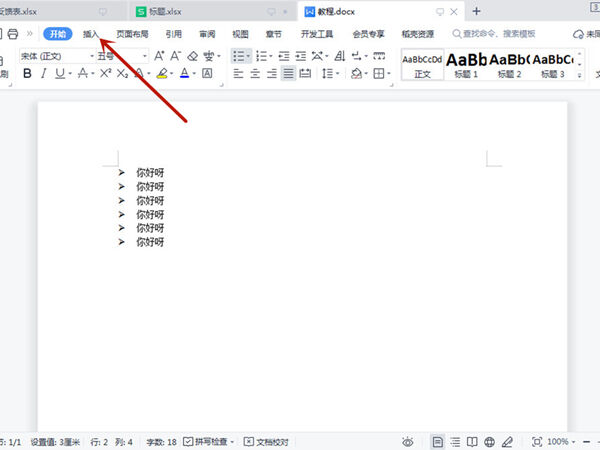This screenshot has width=600, height=450.
Task: Toggle Bold formatting button
Action: pos(27,73)
